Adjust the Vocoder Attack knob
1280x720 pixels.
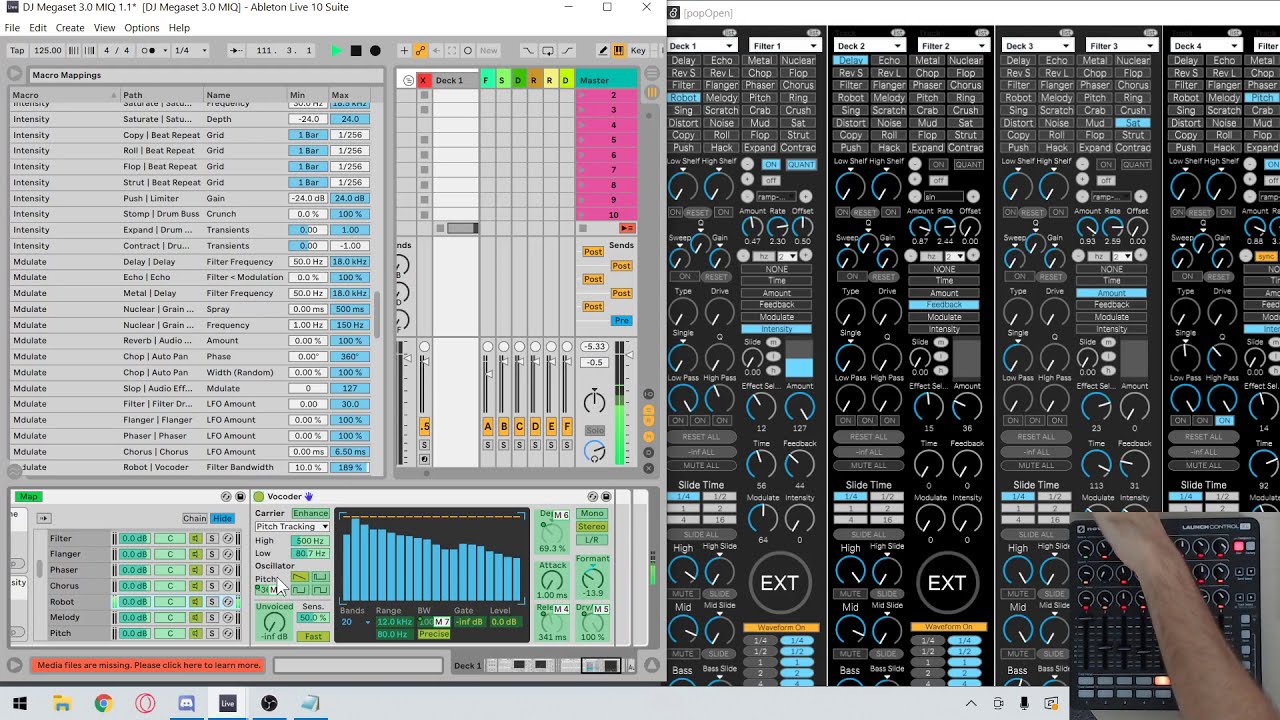[x=552, y=580]
